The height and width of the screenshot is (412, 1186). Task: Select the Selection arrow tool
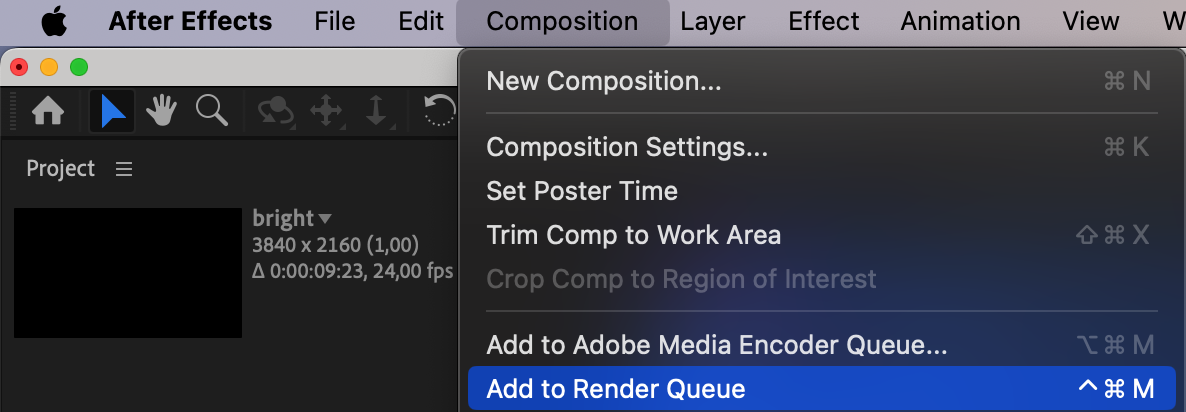point(112,111)
